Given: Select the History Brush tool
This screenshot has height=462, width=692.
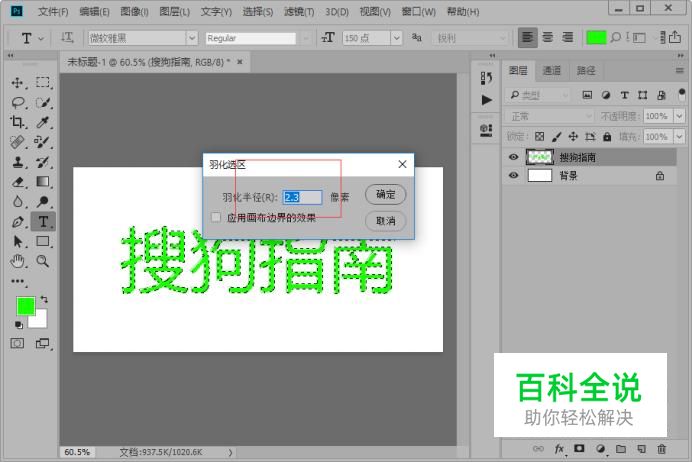Looking at the screenshot, I should pos(43,162).
